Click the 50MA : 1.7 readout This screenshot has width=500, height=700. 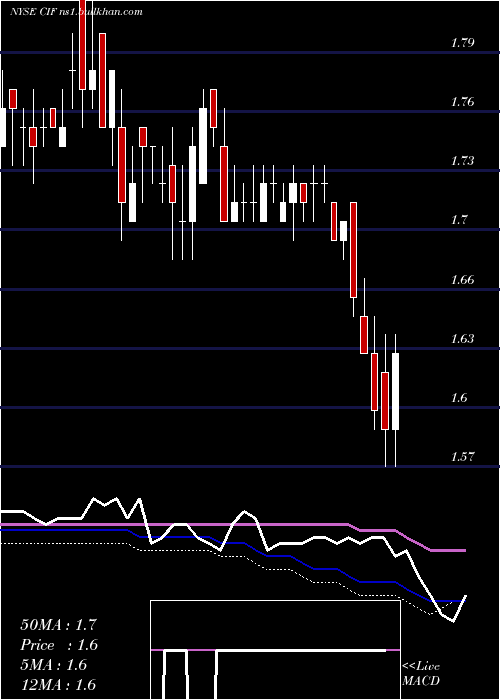(58, 625)
